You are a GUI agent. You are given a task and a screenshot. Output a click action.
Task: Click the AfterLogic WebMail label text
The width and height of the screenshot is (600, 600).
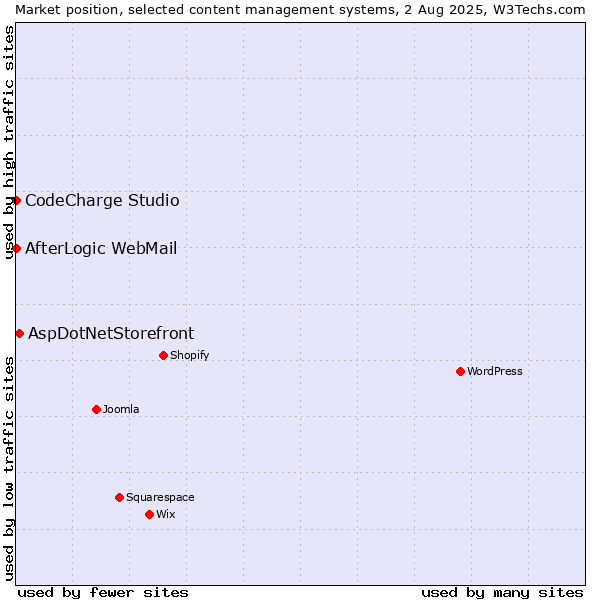[x=101, y=248]
